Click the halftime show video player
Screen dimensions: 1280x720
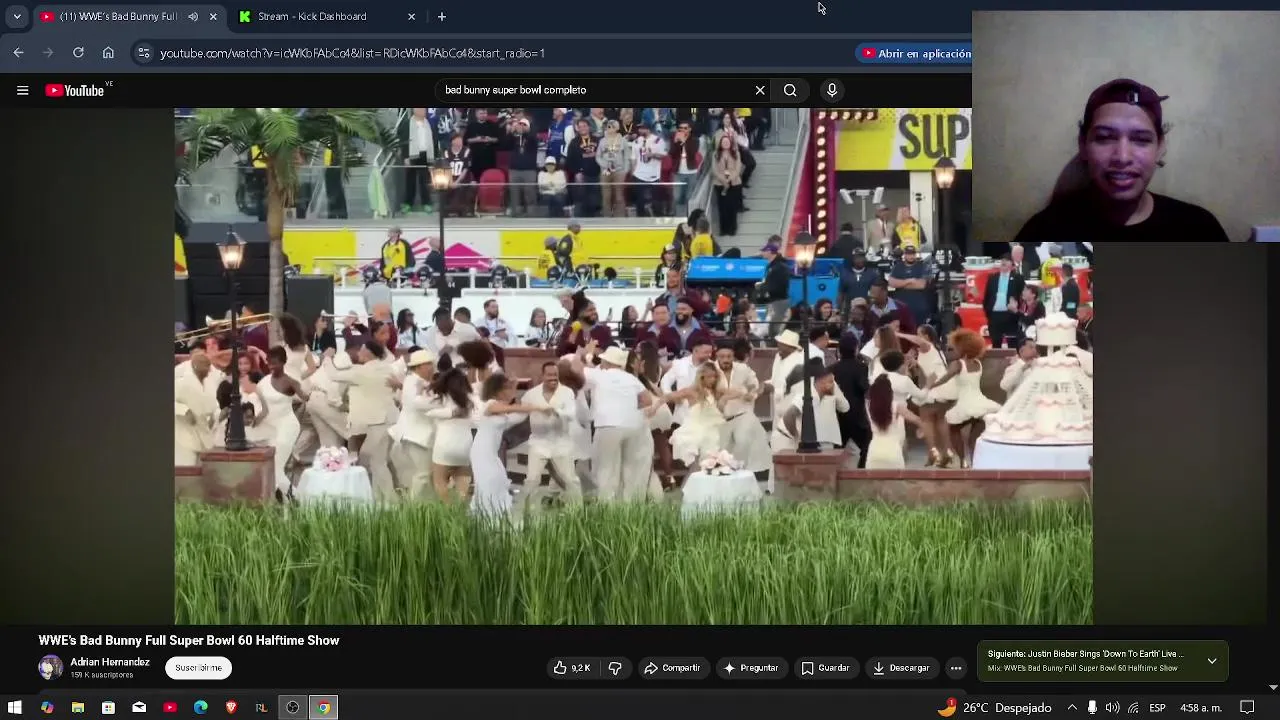(x=633, y=366)
